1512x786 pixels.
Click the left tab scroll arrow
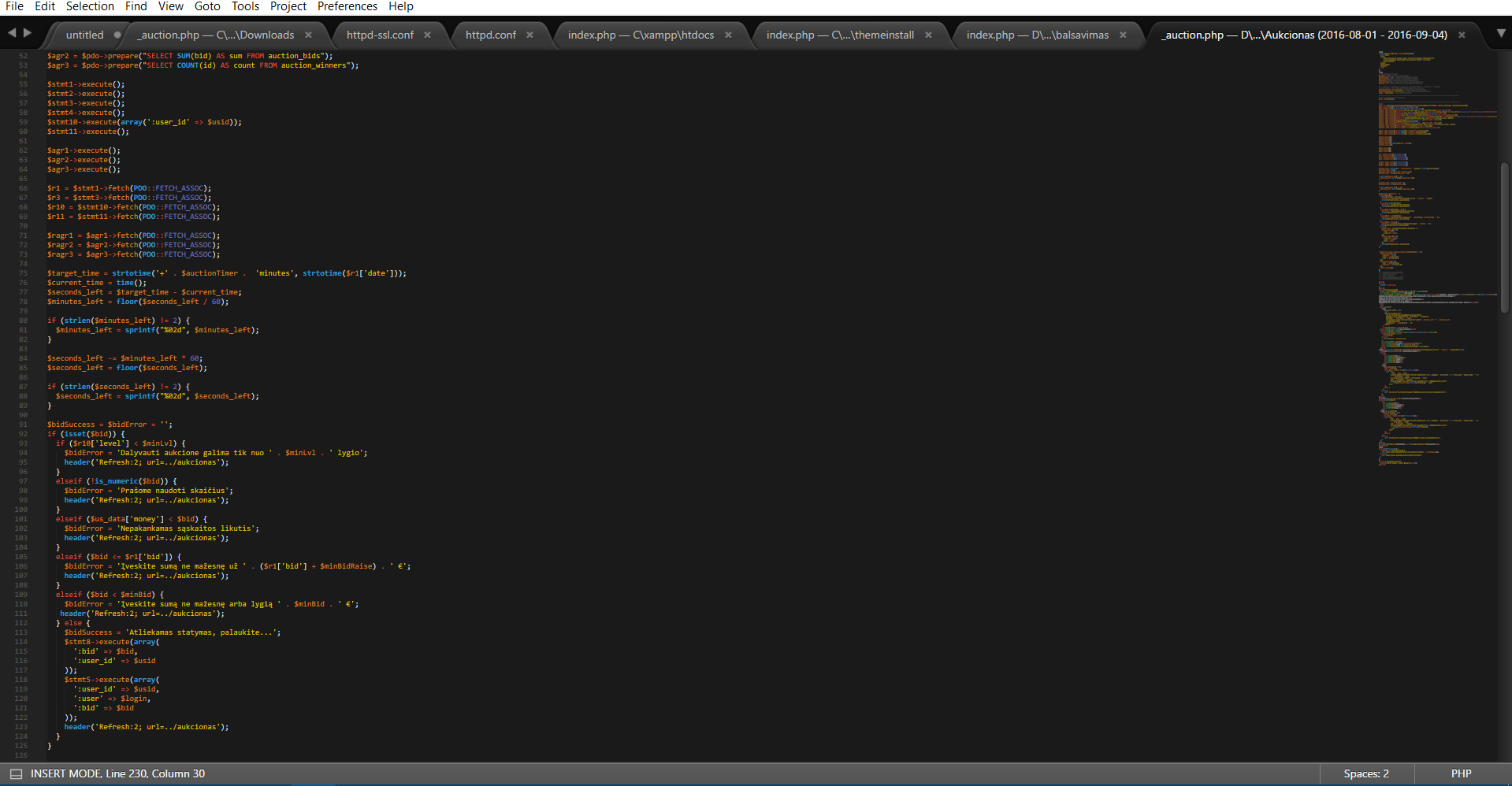click(11, 33)
